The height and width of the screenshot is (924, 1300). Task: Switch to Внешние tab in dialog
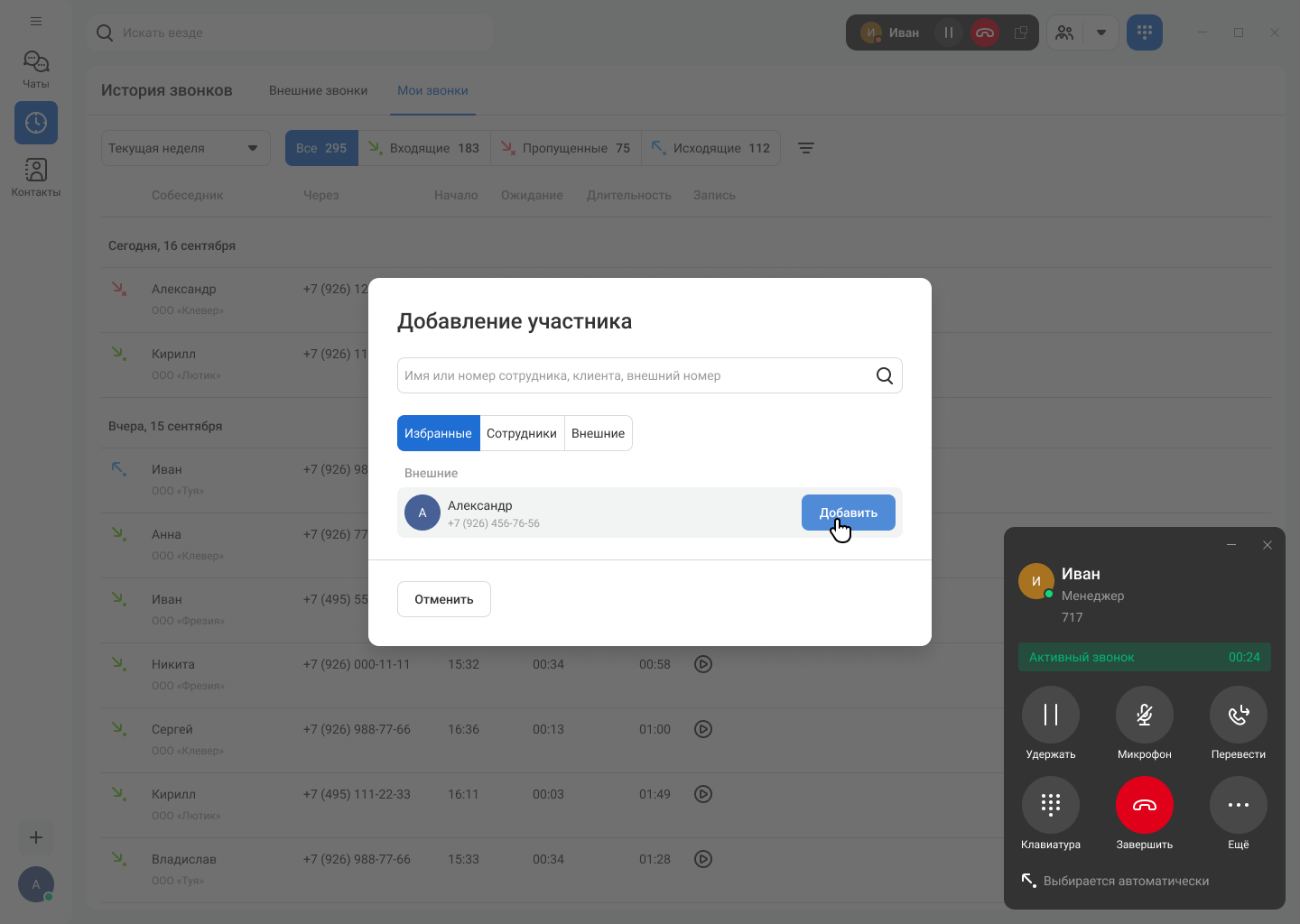click(598, 433)
